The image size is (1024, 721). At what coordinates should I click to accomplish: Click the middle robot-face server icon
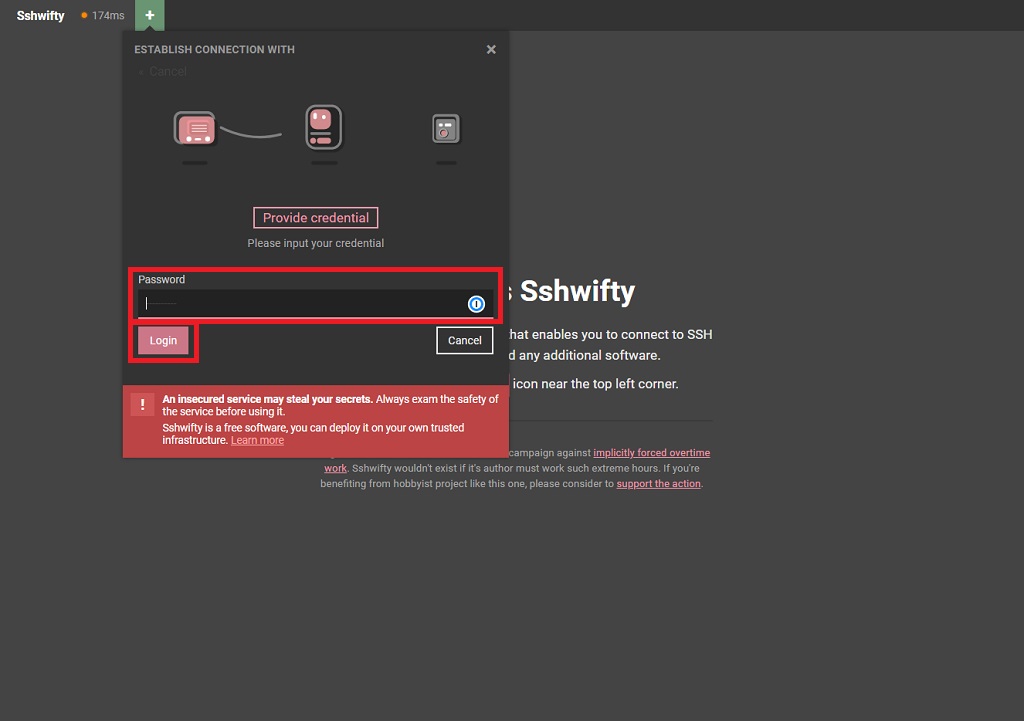pyautogui.click(x=323, y=128)
